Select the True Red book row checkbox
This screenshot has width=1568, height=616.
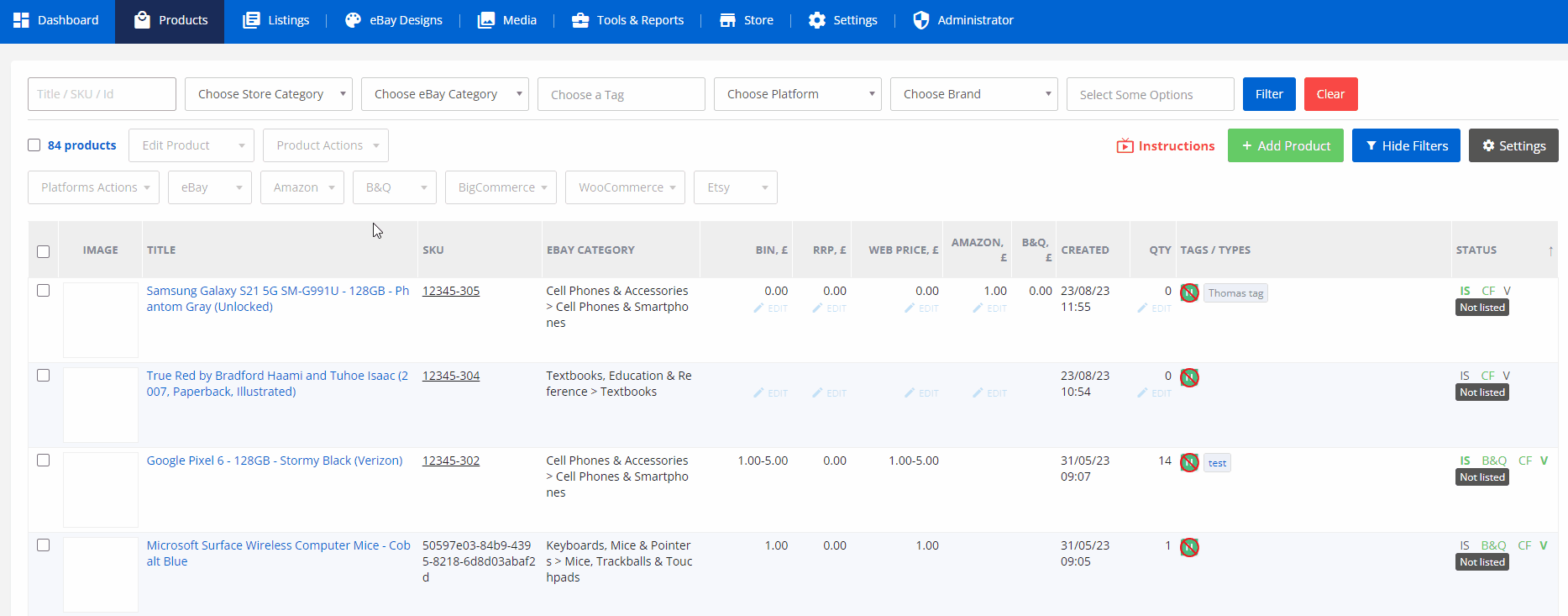click(44, 376)
